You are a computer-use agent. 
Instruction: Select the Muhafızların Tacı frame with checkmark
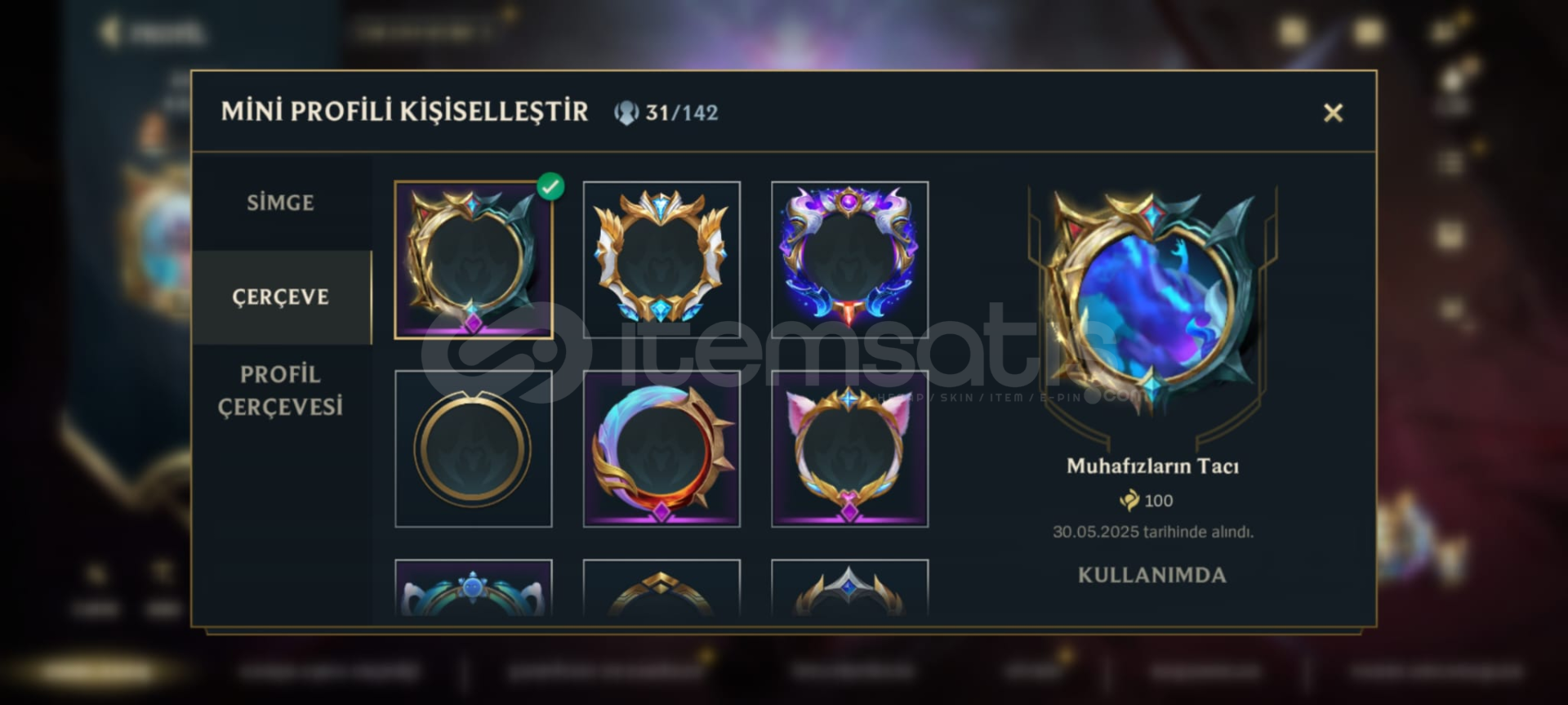[473, 260]
